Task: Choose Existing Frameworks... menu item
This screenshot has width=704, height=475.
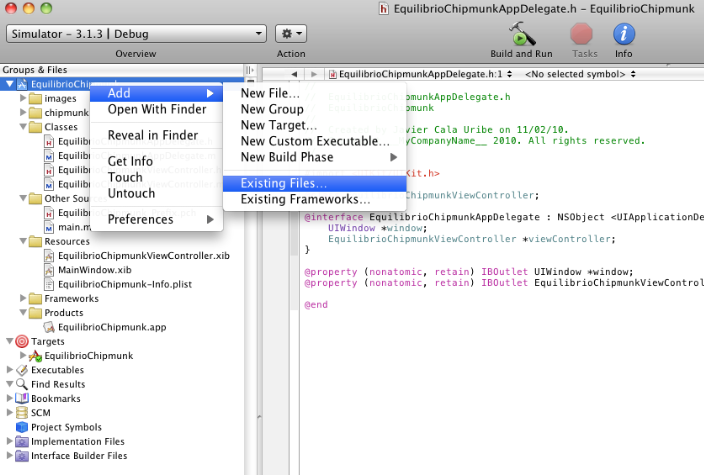Action: (315, 199)
